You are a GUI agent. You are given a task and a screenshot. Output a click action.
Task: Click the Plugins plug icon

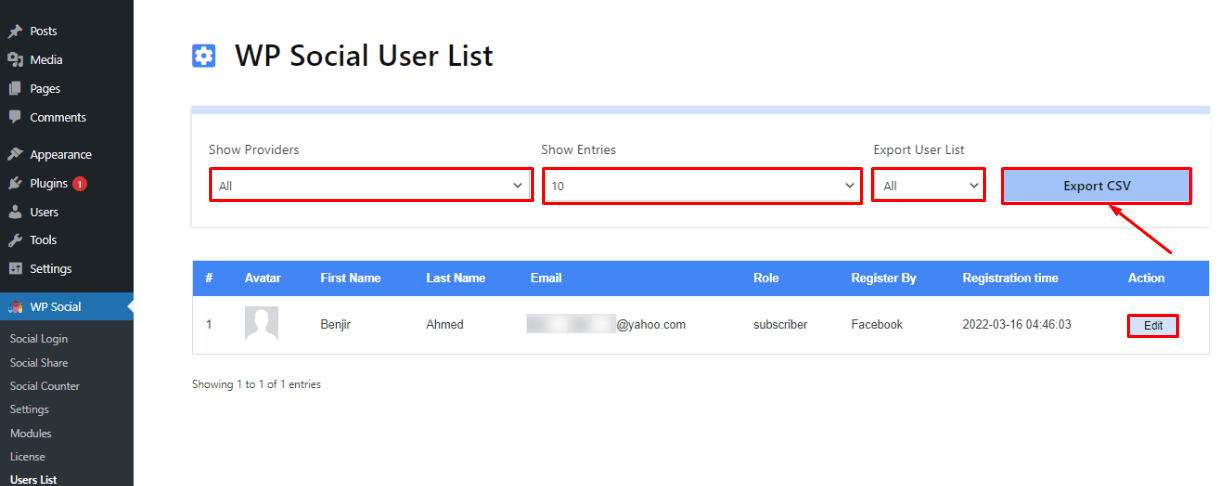click(15, 184)
